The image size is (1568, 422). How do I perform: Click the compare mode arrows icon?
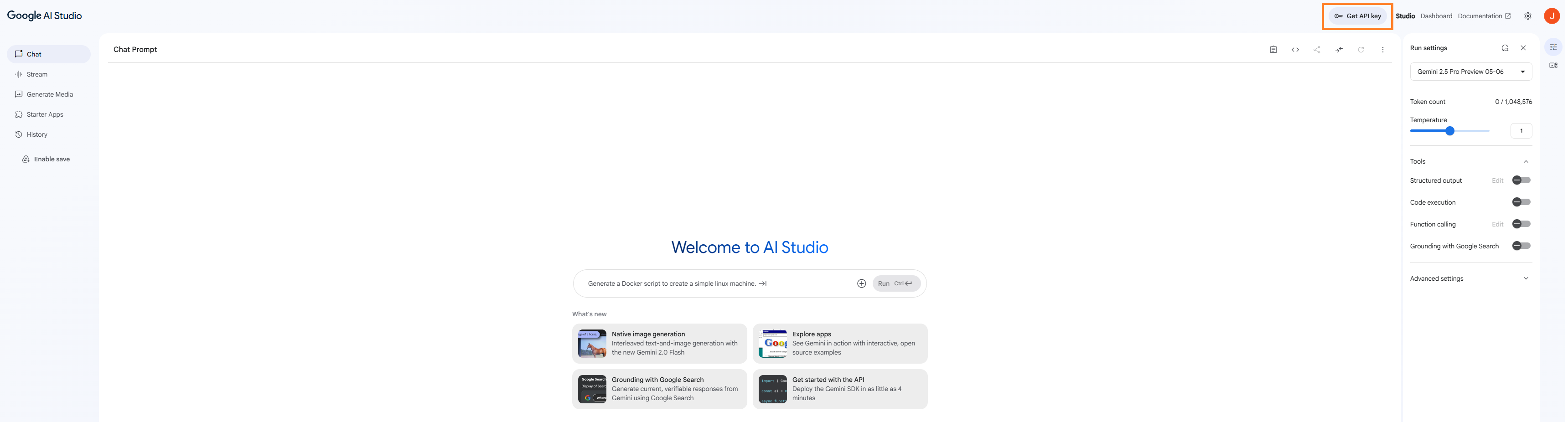point(1339,50)
